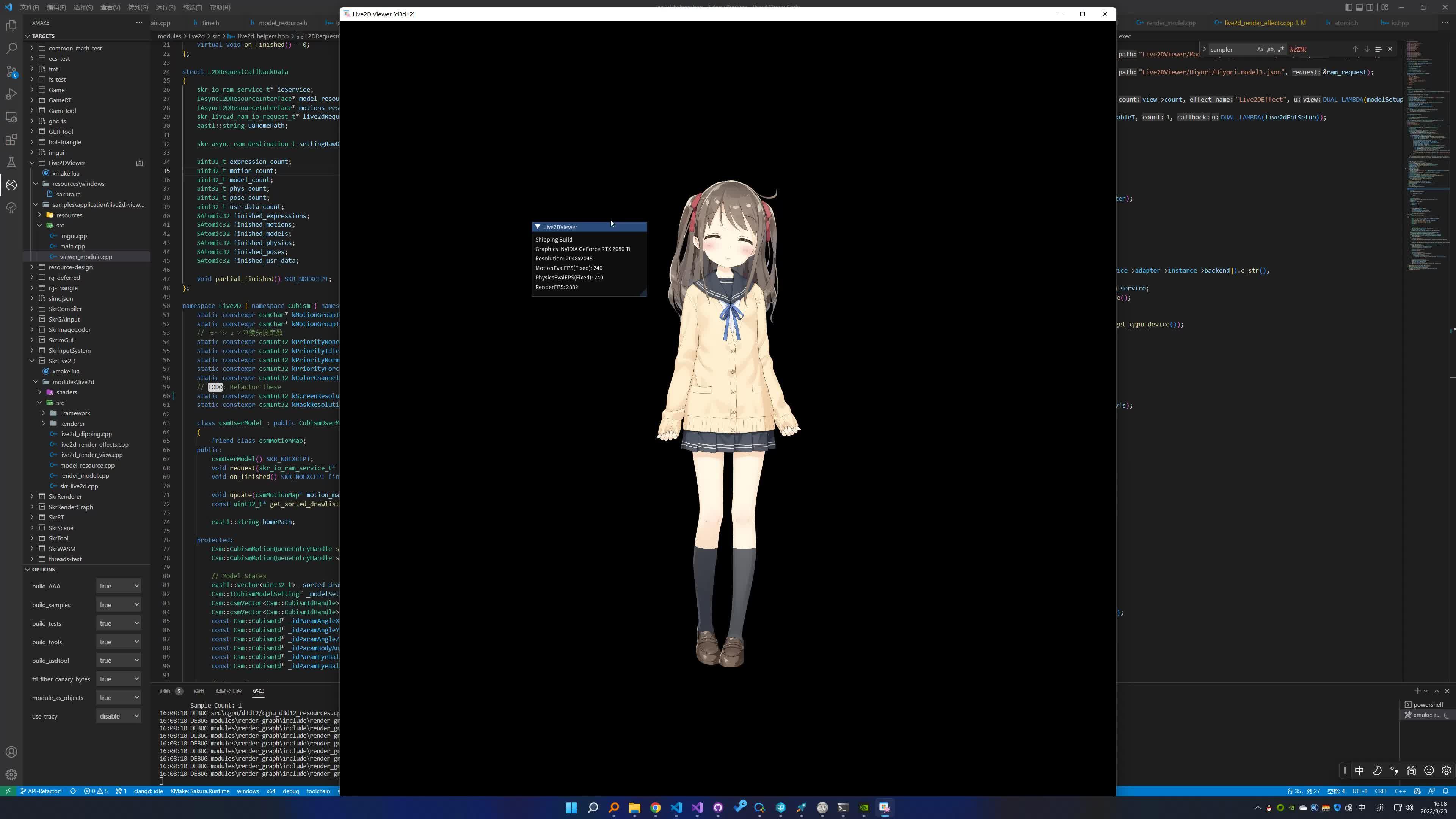Viewport: 1456px width, 819px height.
Task: Click UTF-8 encoding in the status bar
Action: point(1360,791)
